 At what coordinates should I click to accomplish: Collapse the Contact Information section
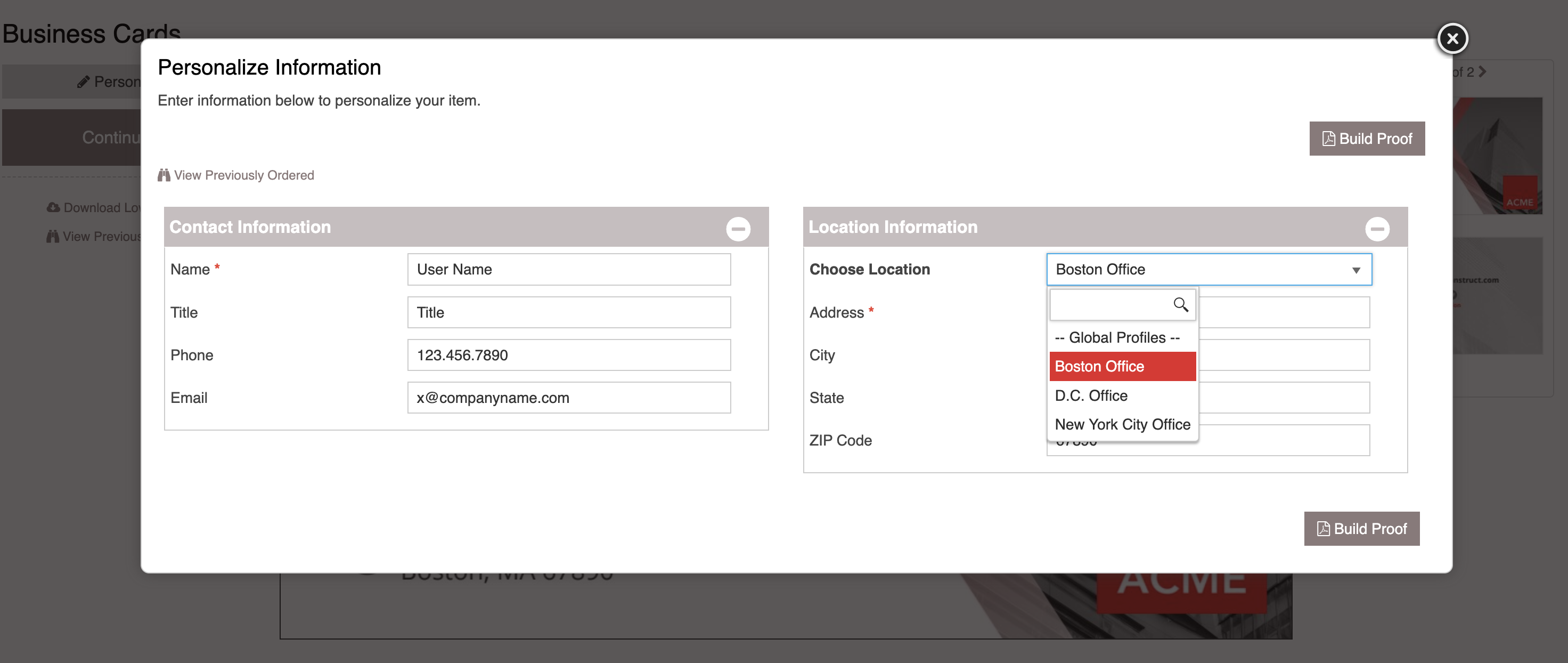tap(738, 229)
